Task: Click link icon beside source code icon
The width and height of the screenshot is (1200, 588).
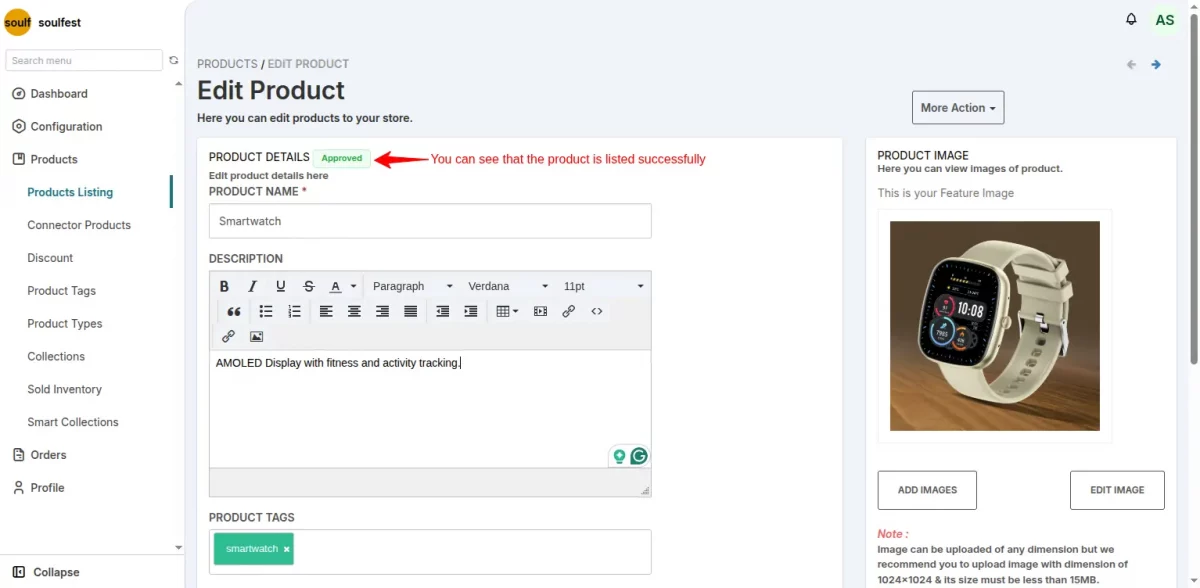Action: [568, 311]
